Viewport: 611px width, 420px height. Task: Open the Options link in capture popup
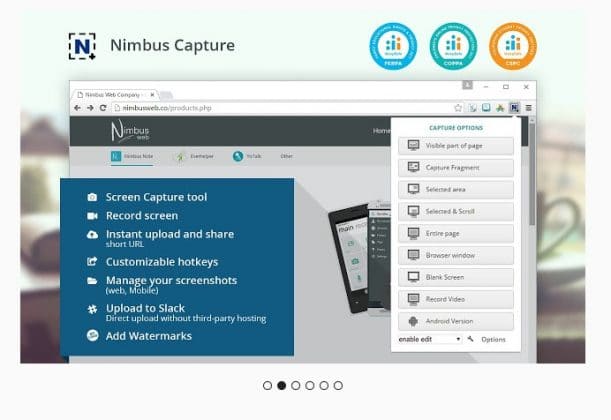(x=493, y=339)
